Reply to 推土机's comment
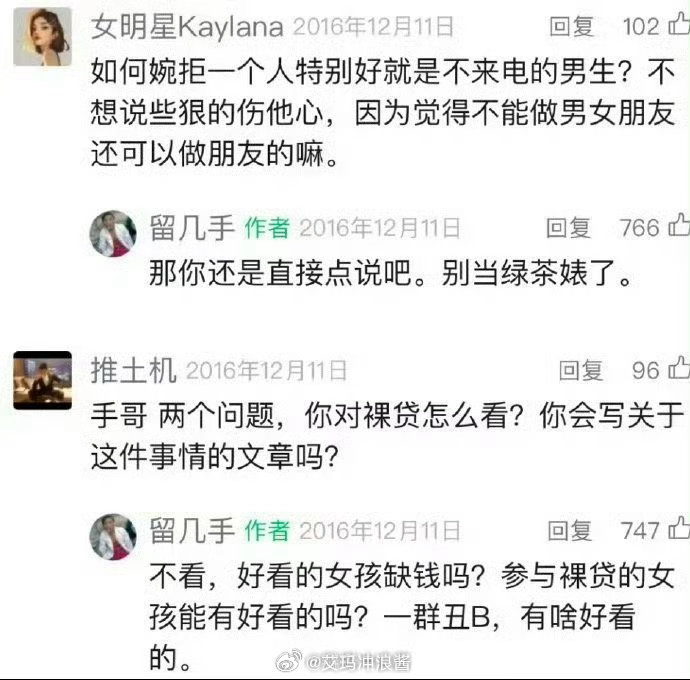Screen dimensions: 690x680 (x=581, y=371)
